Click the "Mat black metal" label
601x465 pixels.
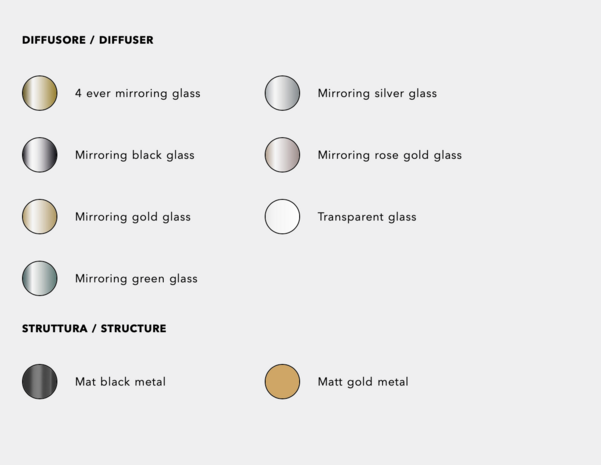pyautogui.click(x=120, y=382)
